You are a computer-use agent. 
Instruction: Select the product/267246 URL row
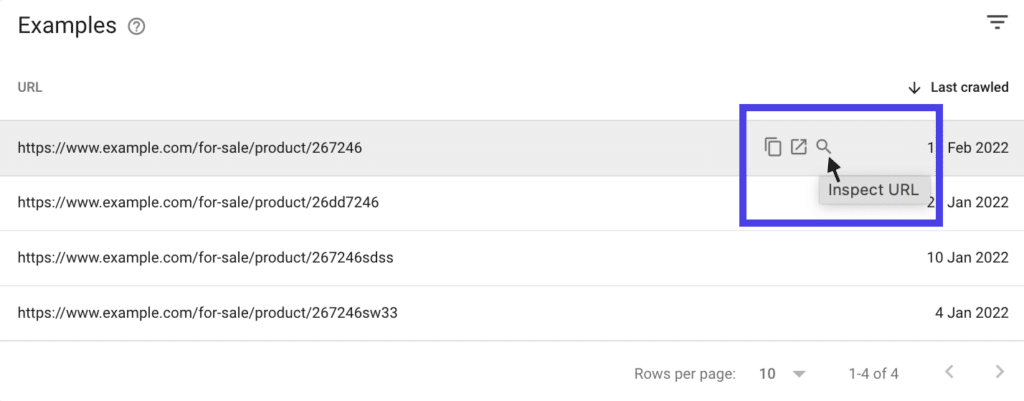coord(189,148)
